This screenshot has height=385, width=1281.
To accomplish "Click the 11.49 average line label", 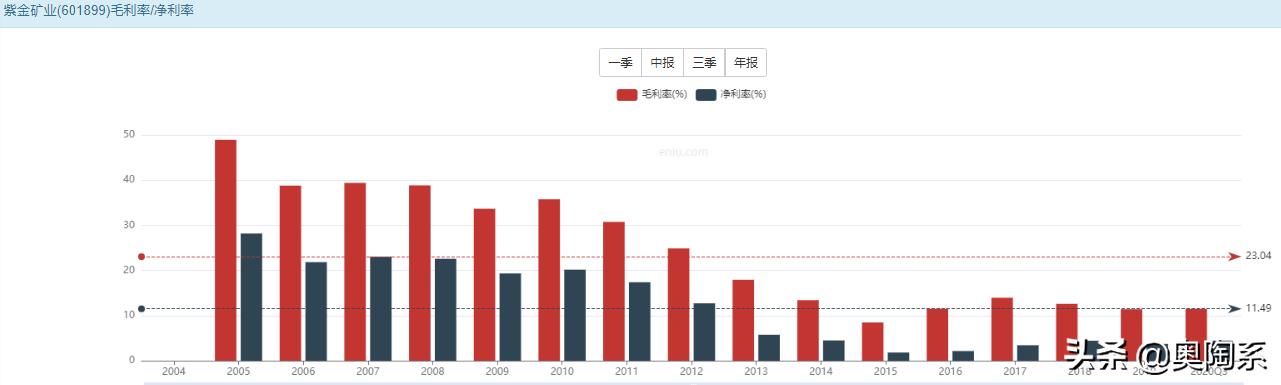I will pos(1258,308).
